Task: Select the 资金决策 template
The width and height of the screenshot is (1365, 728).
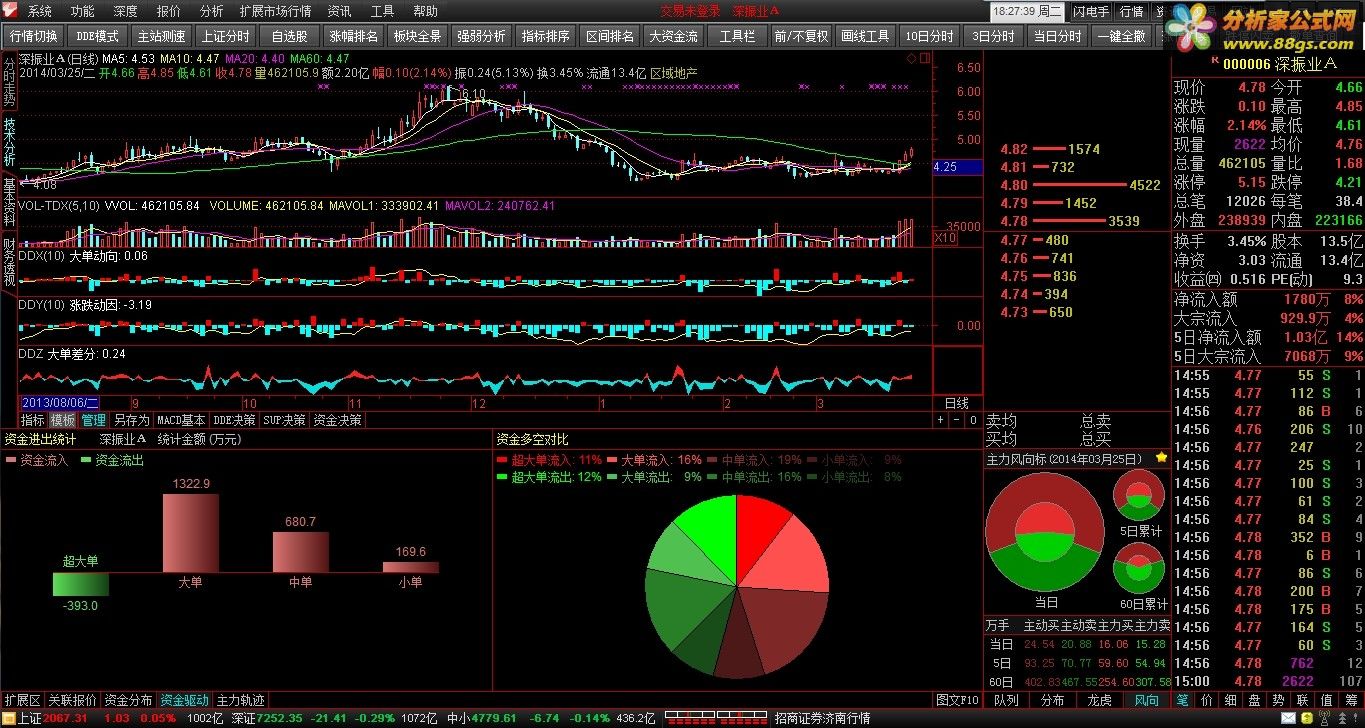Action: [337, 420]
